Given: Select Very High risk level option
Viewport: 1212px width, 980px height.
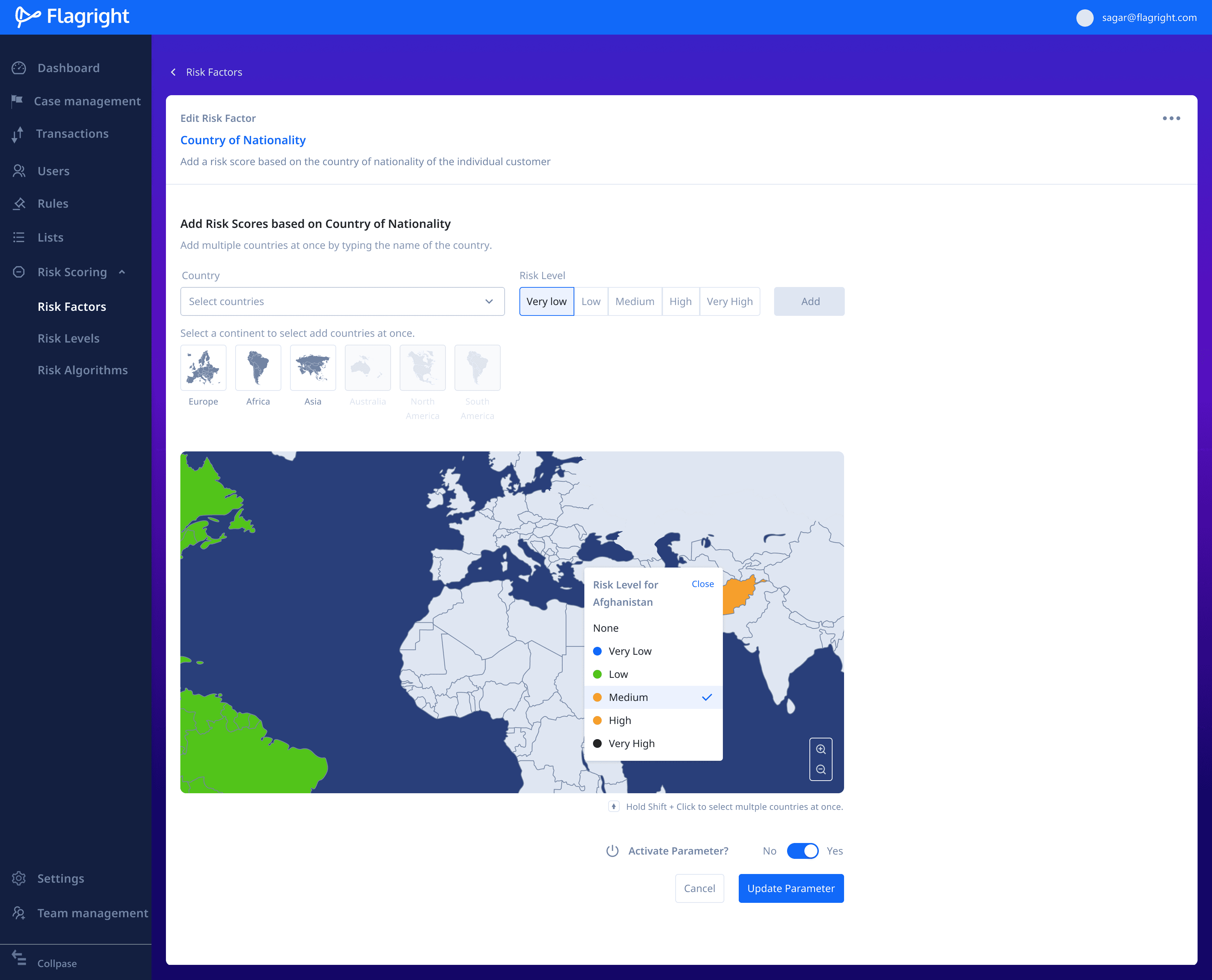Looking at the screenshot, I should [729, 301].
